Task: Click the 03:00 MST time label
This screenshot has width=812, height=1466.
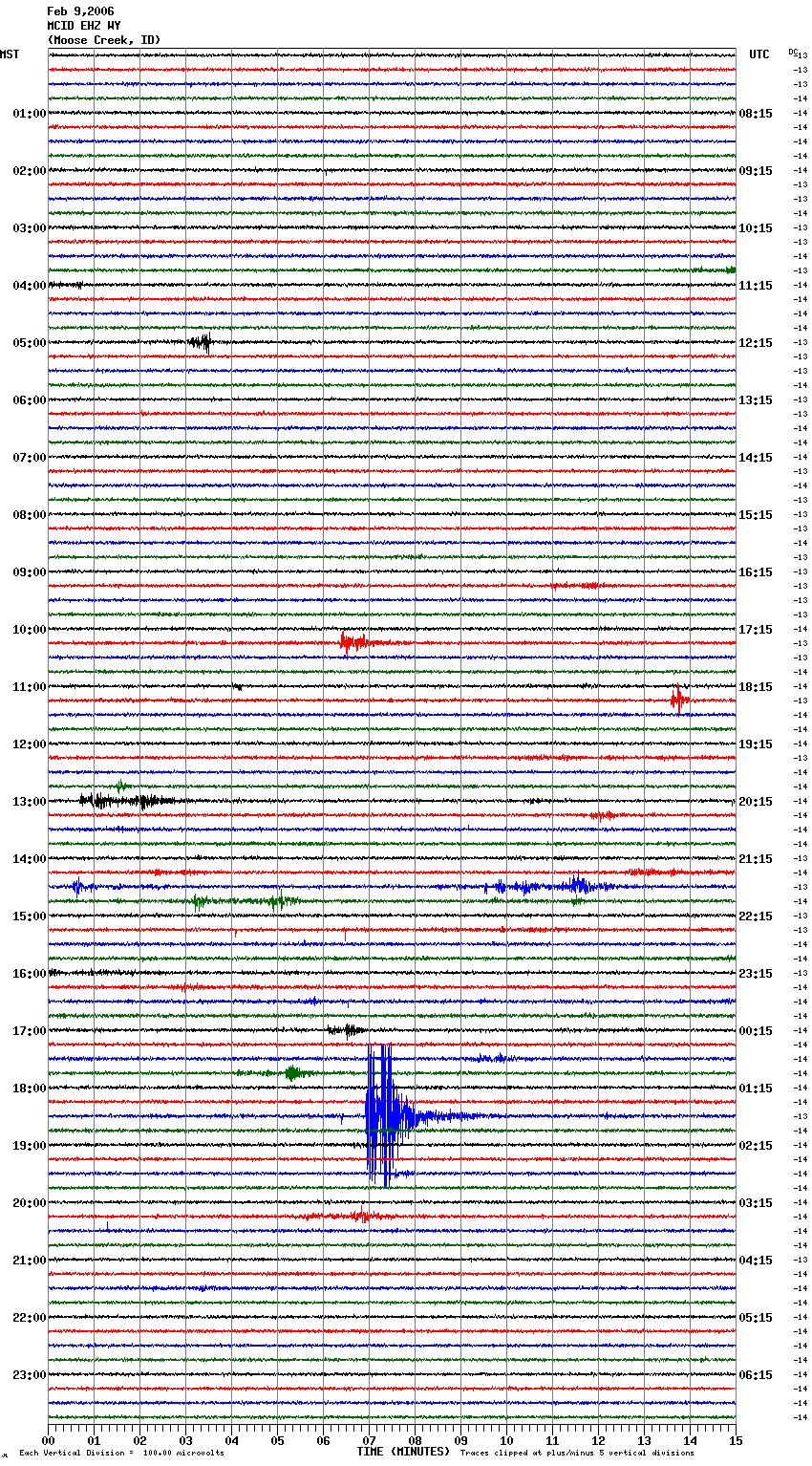Action: [x=30, y=228]
